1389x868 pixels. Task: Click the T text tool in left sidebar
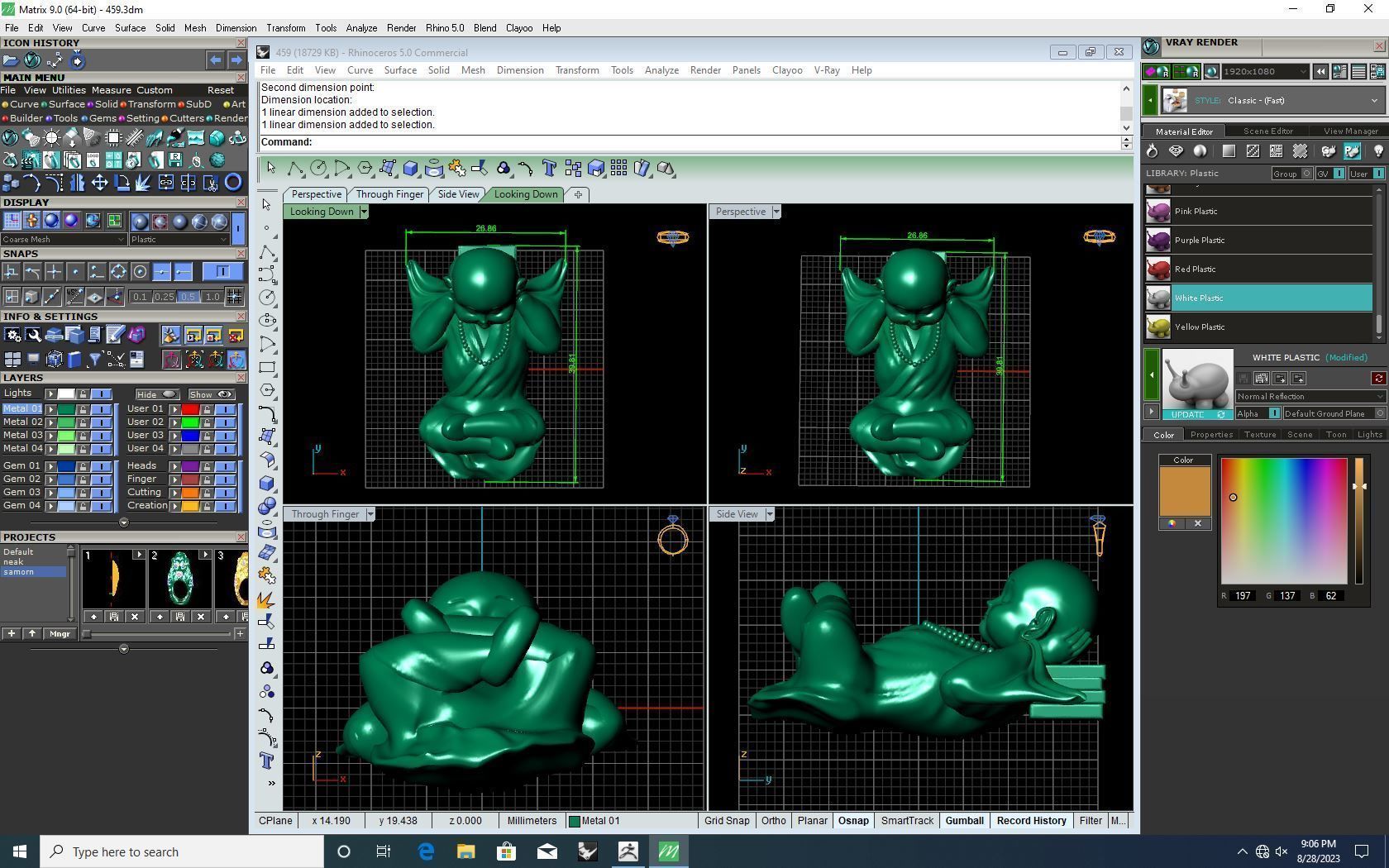(267, 761)
